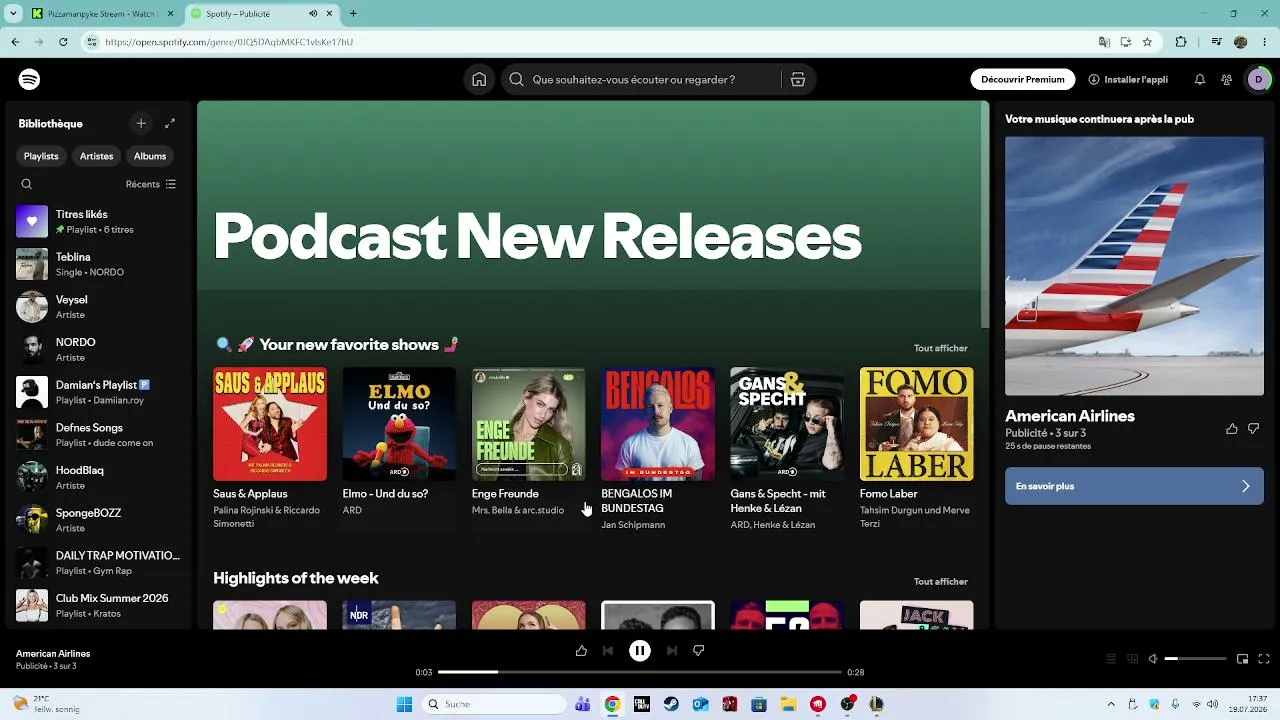Pause the playing advertisement

tap(640, 651)
